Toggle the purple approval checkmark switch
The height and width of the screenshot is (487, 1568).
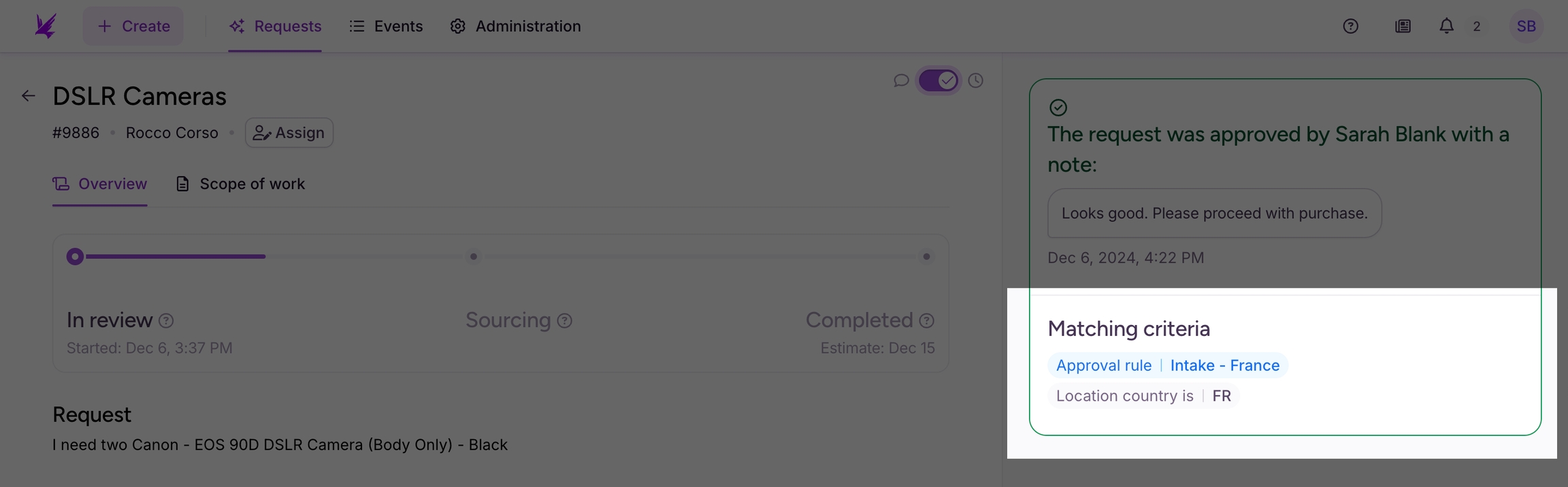tap(938, 80)
